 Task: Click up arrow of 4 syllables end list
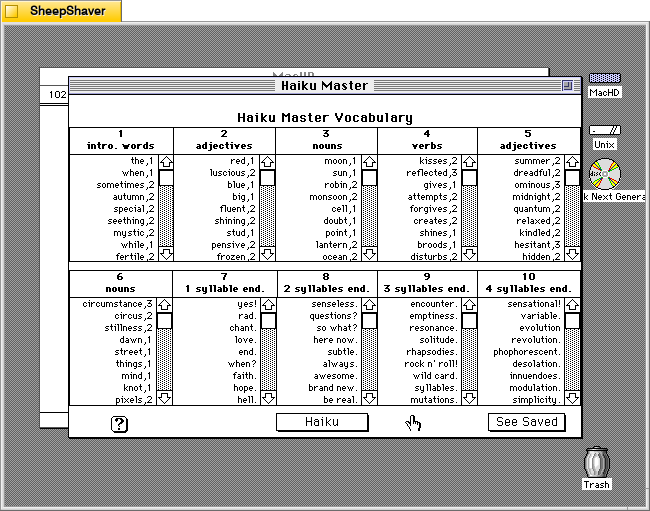click(x=572, y=305)
